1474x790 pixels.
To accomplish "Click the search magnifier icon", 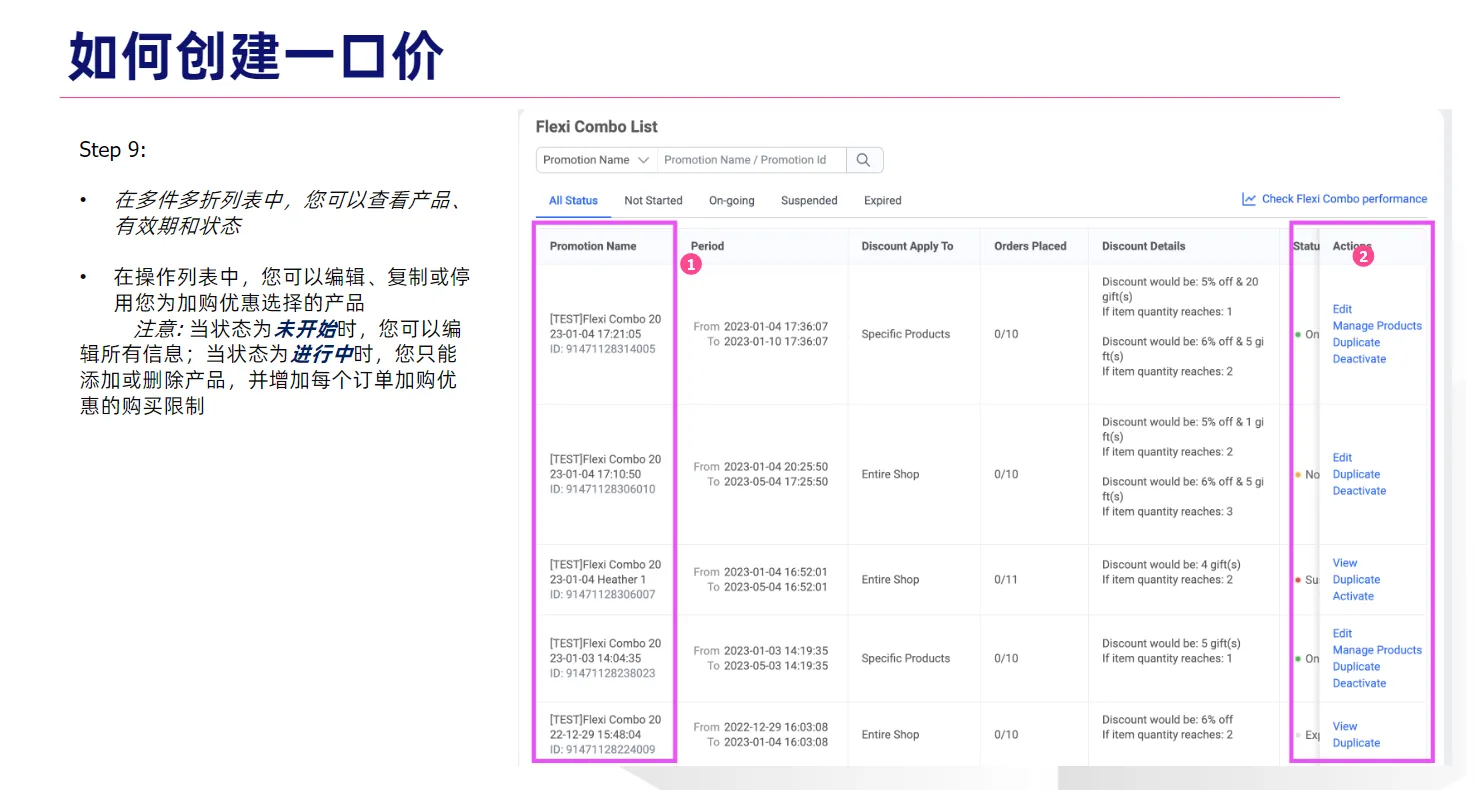I will [x=864, y=159].
